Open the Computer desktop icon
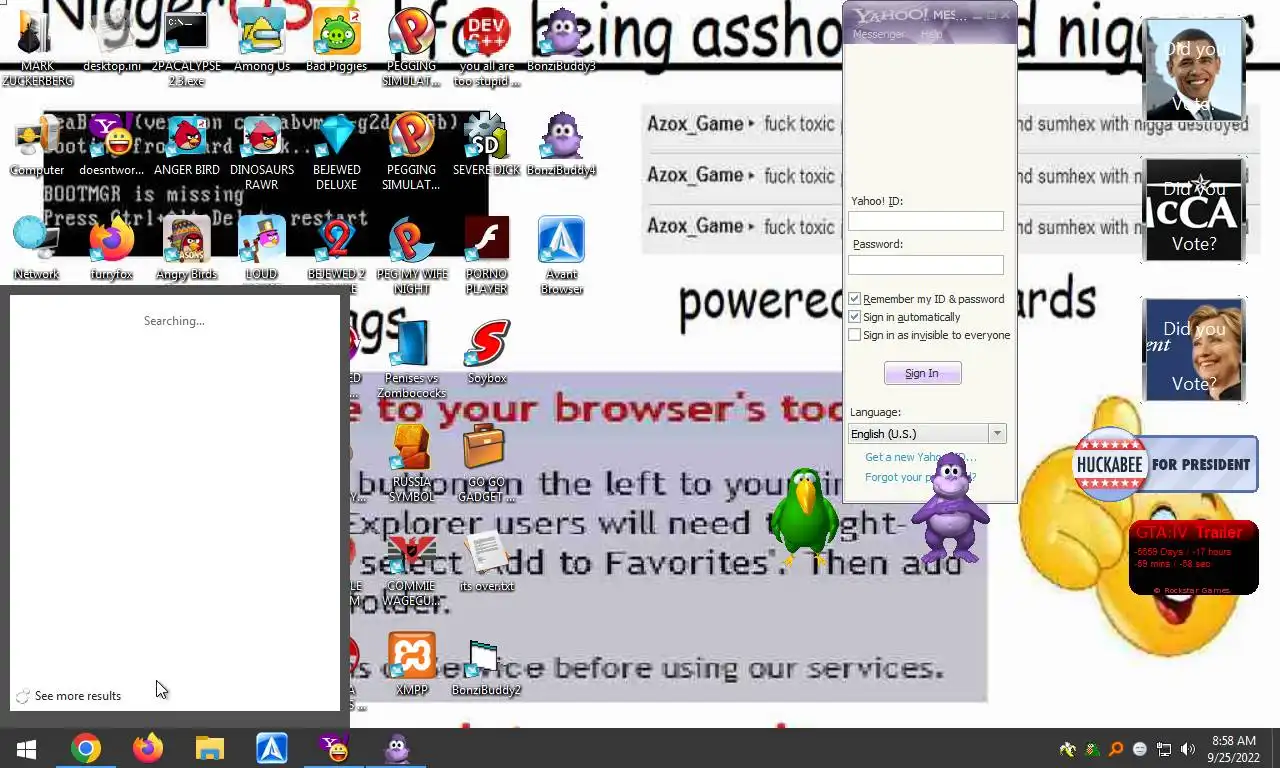 [x=37, y=145]
